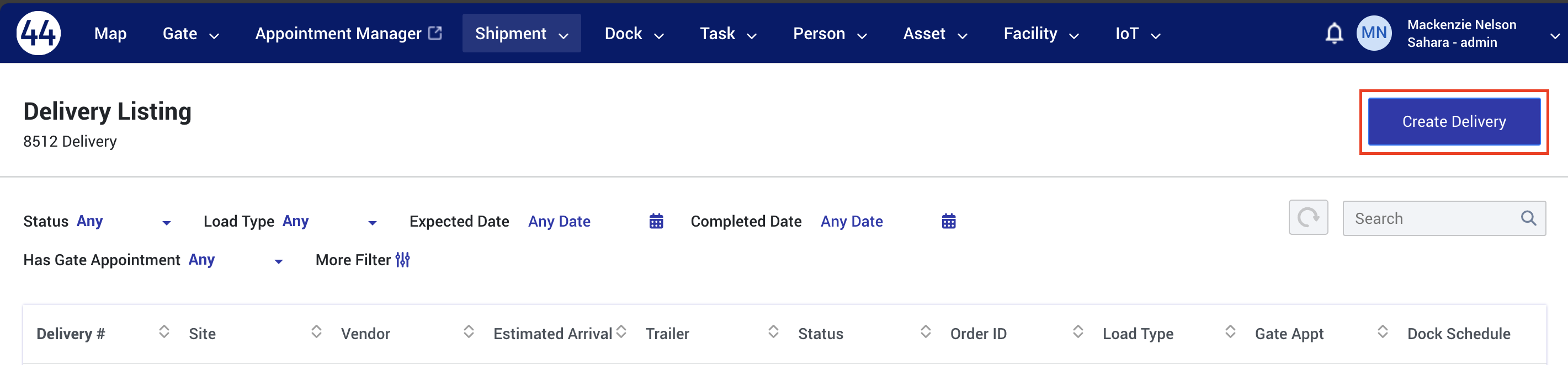This screenshot has height=365, width=1568.
Task: Sort by the Vendor column arrows
Action: [468, 332]
